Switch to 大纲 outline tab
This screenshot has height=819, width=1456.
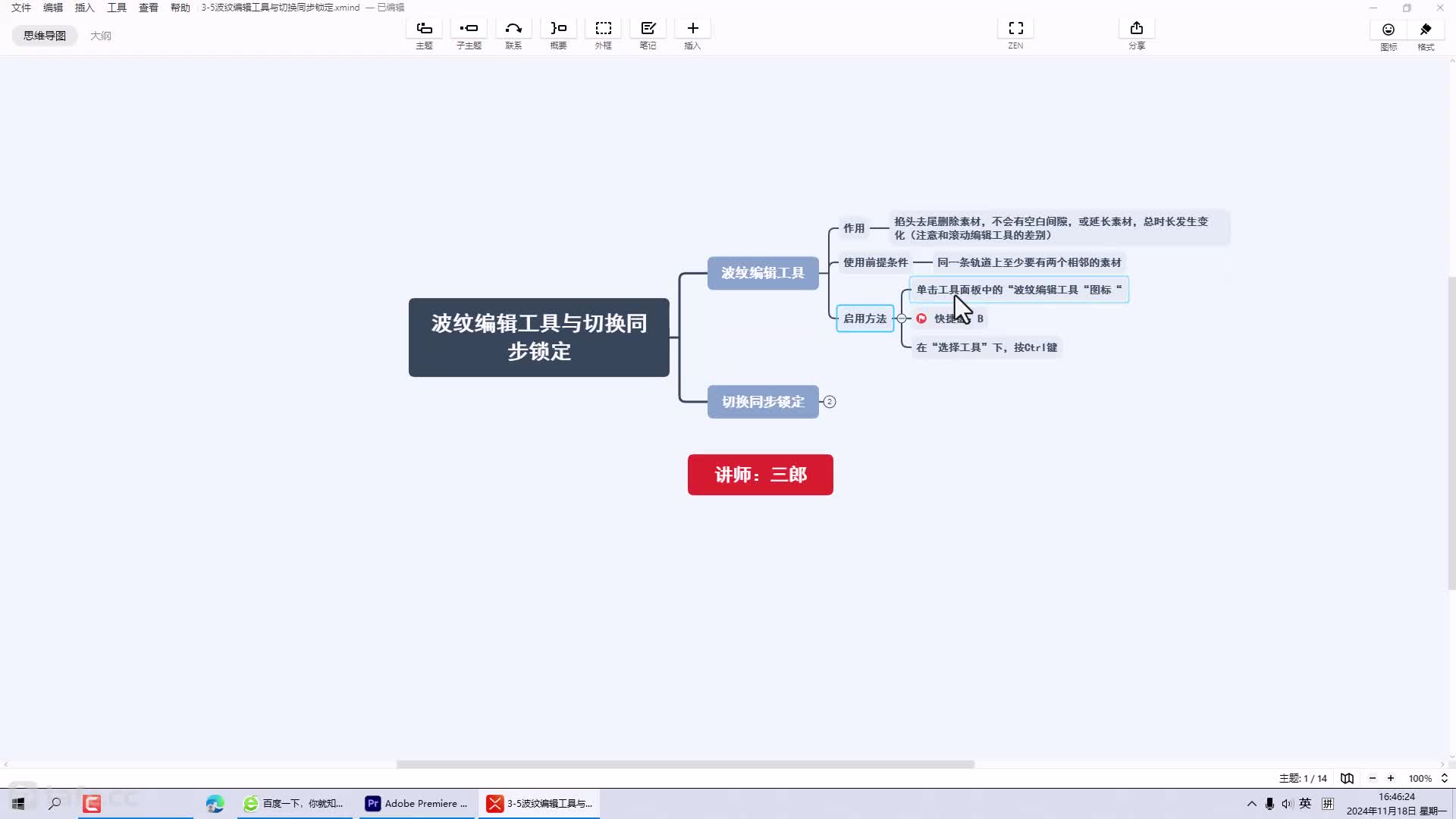click(101, 36)
